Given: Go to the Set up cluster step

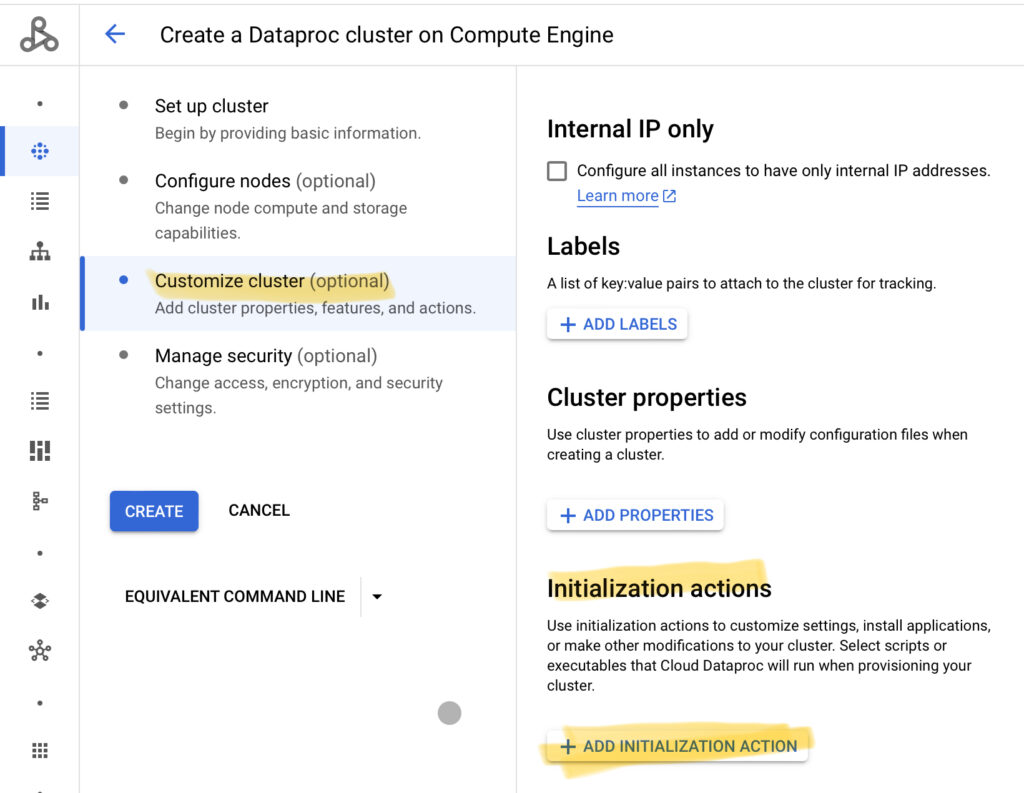Looking at the screenshot, I should [x=211, y=106].
